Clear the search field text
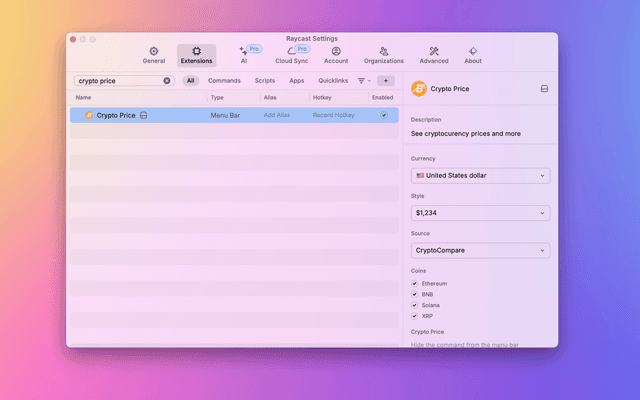Viewport: 640px width, 400px height. [x=167, y=80]
